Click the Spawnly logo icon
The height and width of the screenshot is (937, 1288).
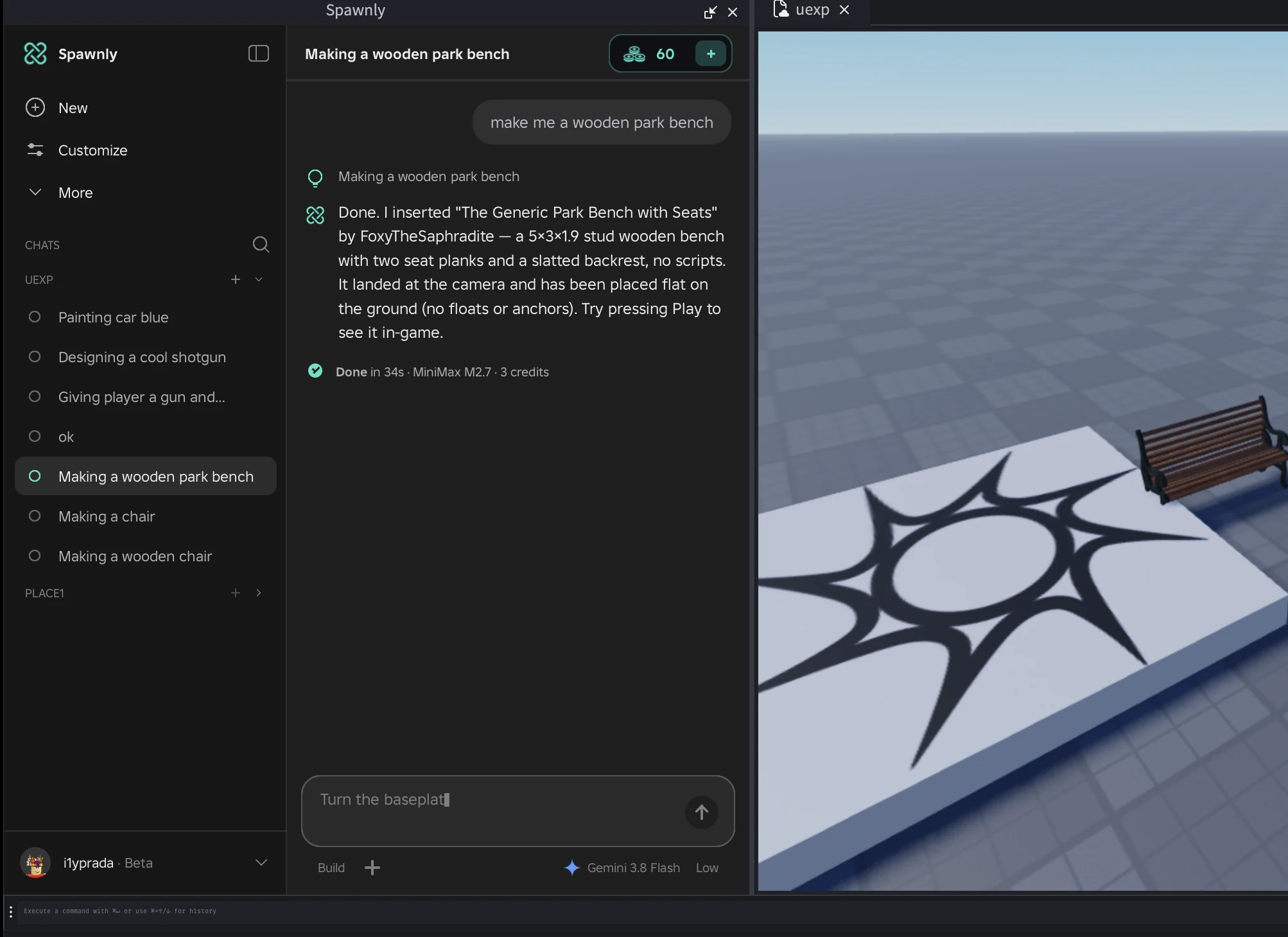(35, 54)
